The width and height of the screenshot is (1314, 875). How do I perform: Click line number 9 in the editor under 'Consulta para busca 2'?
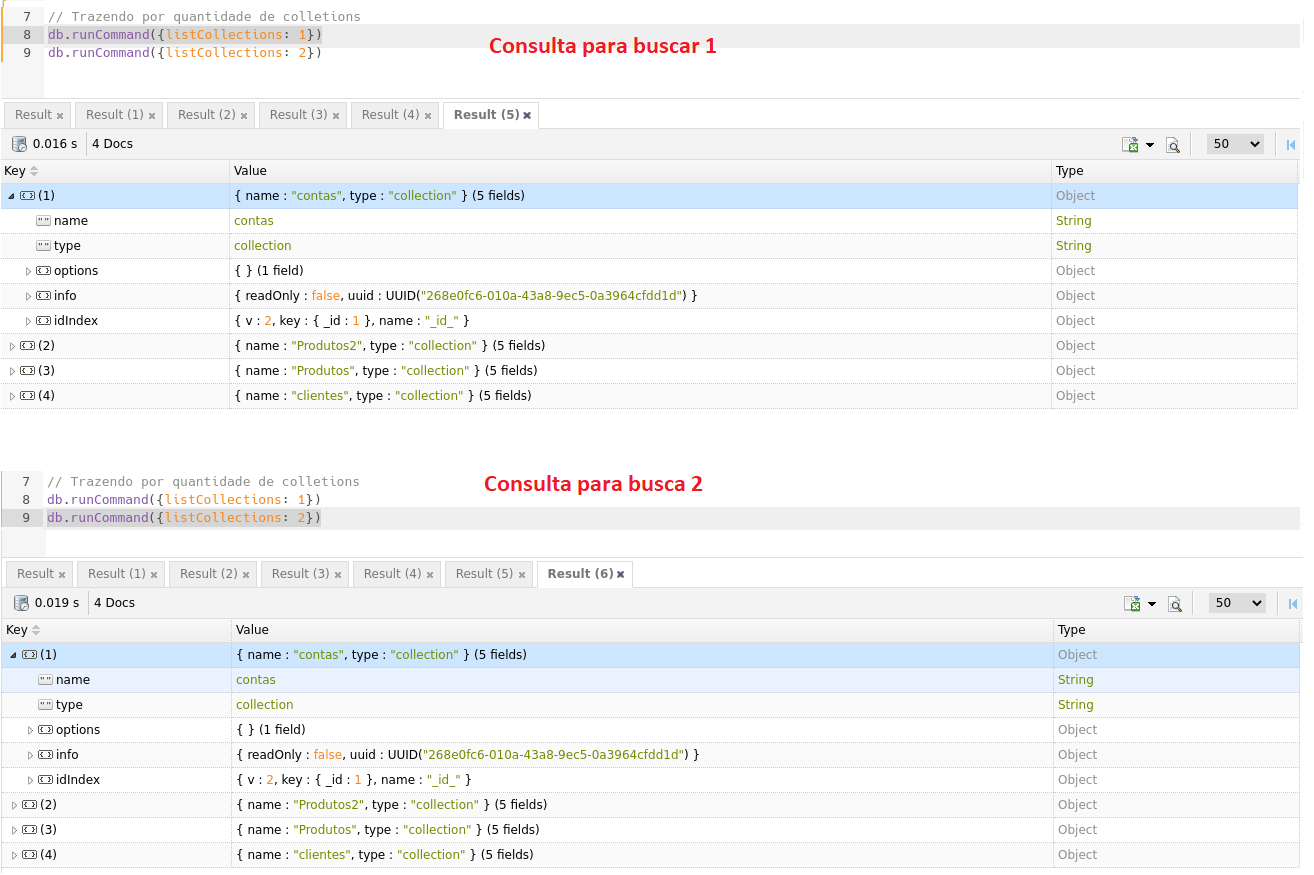[x=25, y=518]
